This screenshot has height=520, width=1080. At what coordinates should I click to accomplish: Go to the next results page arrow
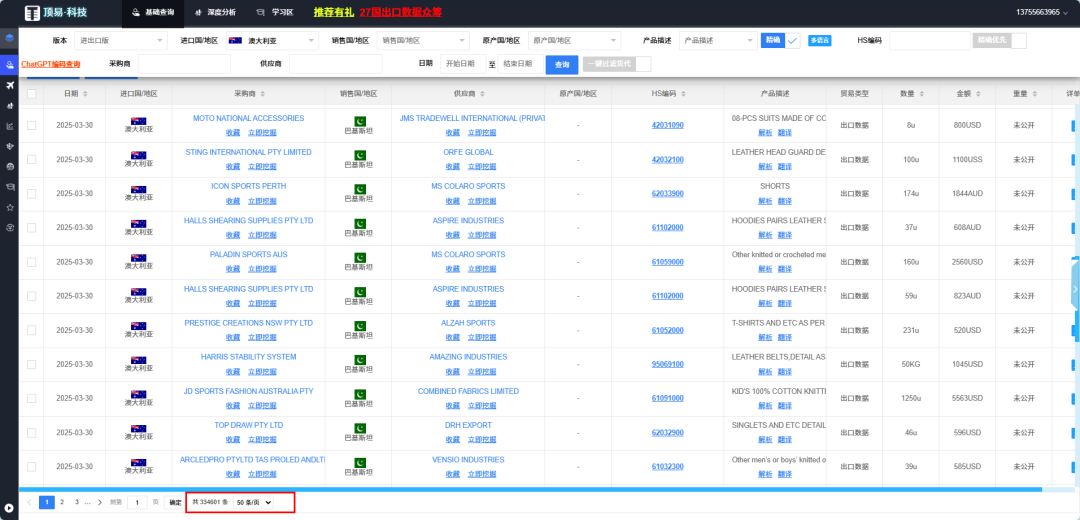[100, 502]
